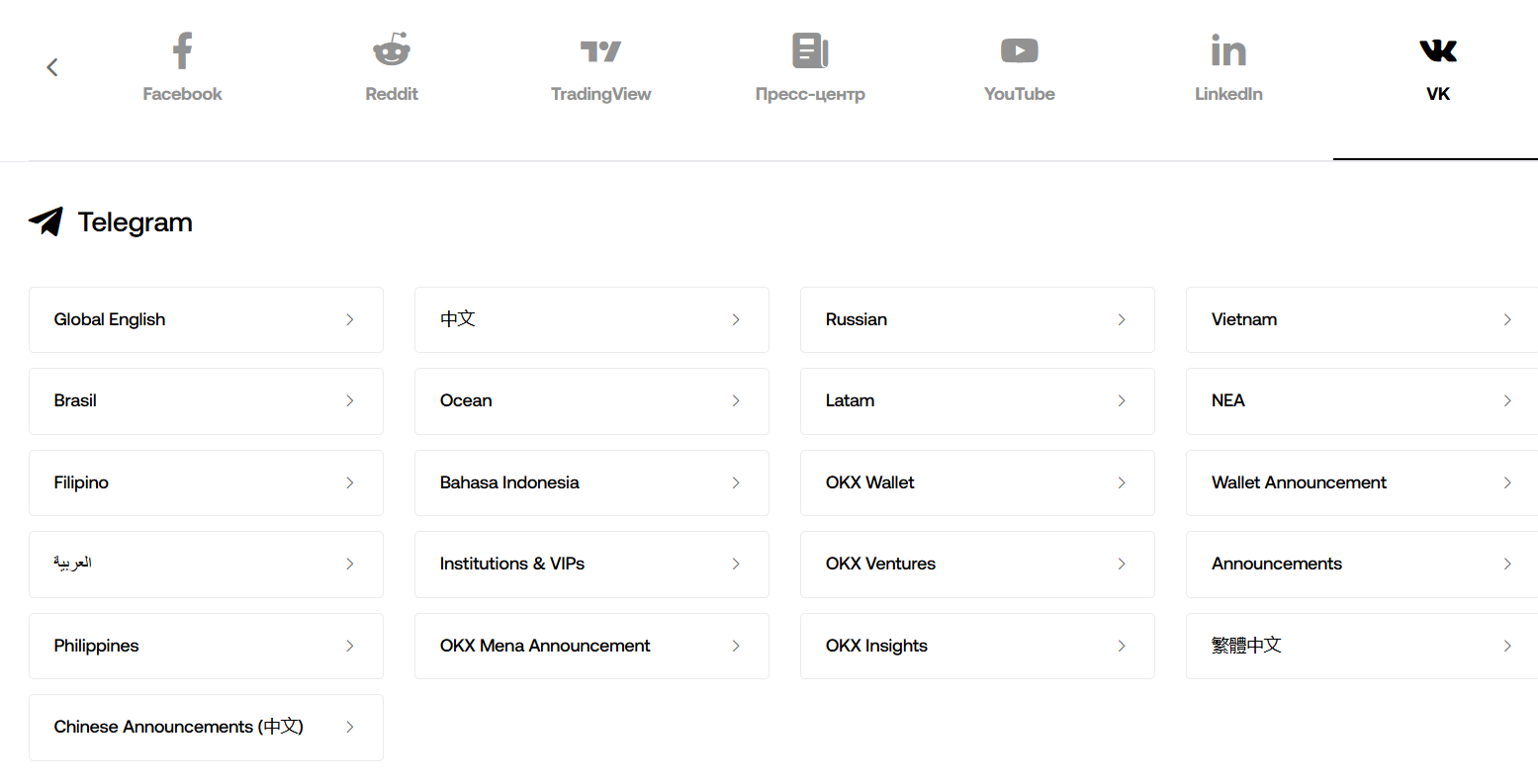This screenshot has height=784, width=1538.
Task: Click OKX Mena Announcement chevron
Action: coord(736,646)
